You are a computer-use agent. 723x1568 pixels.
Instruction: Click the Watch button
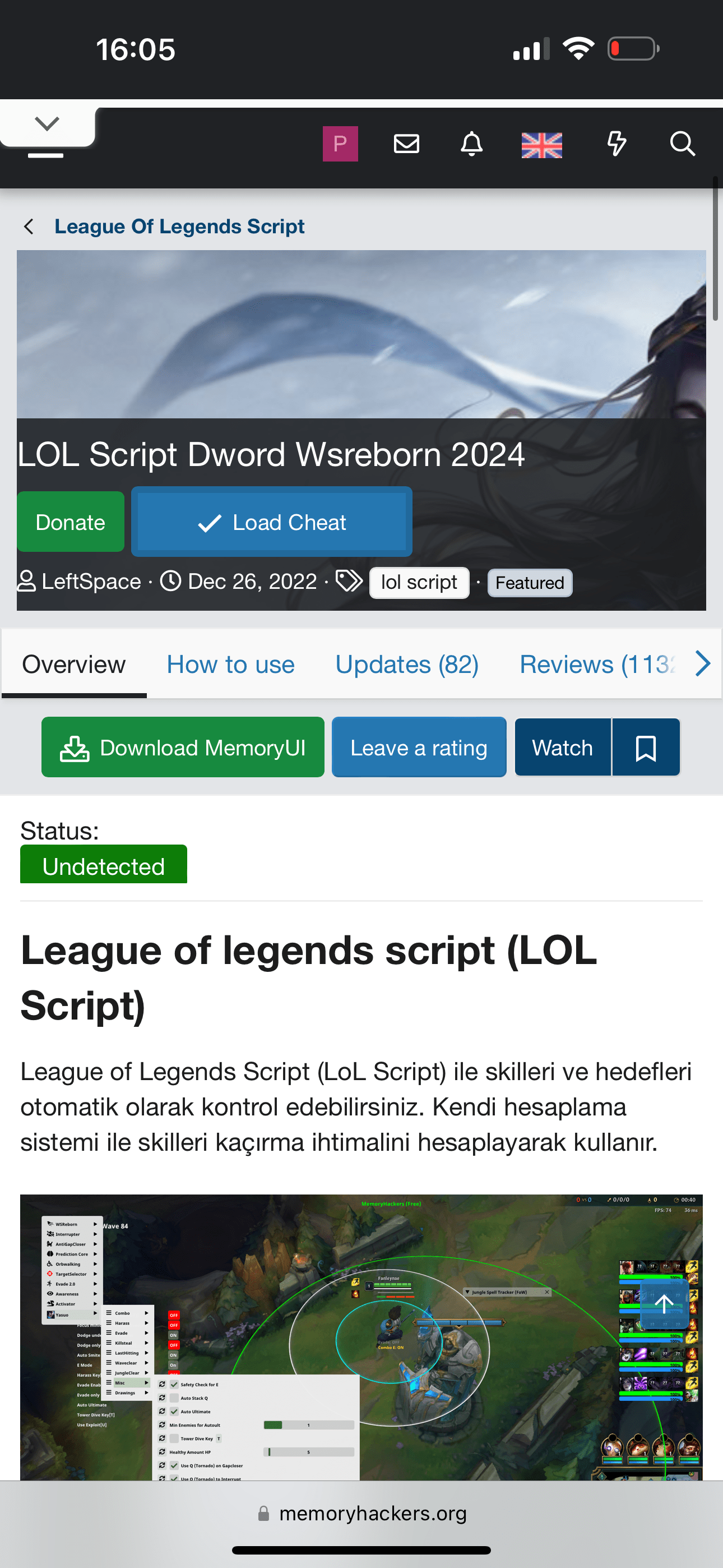(562, 747)
